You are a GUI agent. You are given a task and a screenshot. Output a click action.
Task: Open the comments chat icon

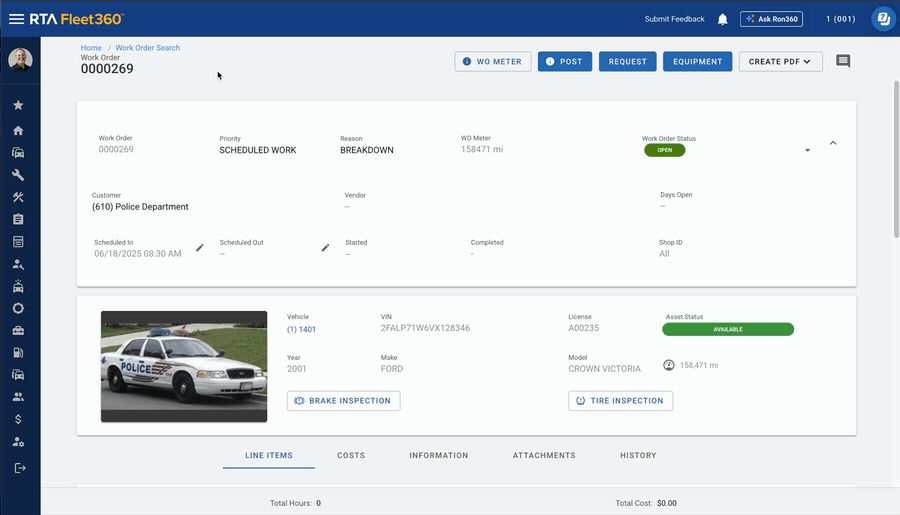[843, 61]
